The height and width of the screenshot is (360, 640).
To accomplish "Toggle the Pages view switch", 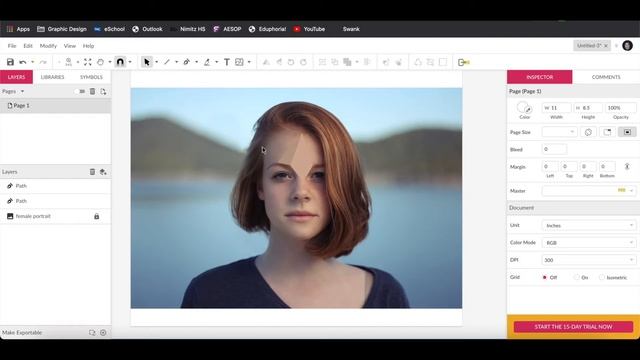I will [x=80, y=91].
